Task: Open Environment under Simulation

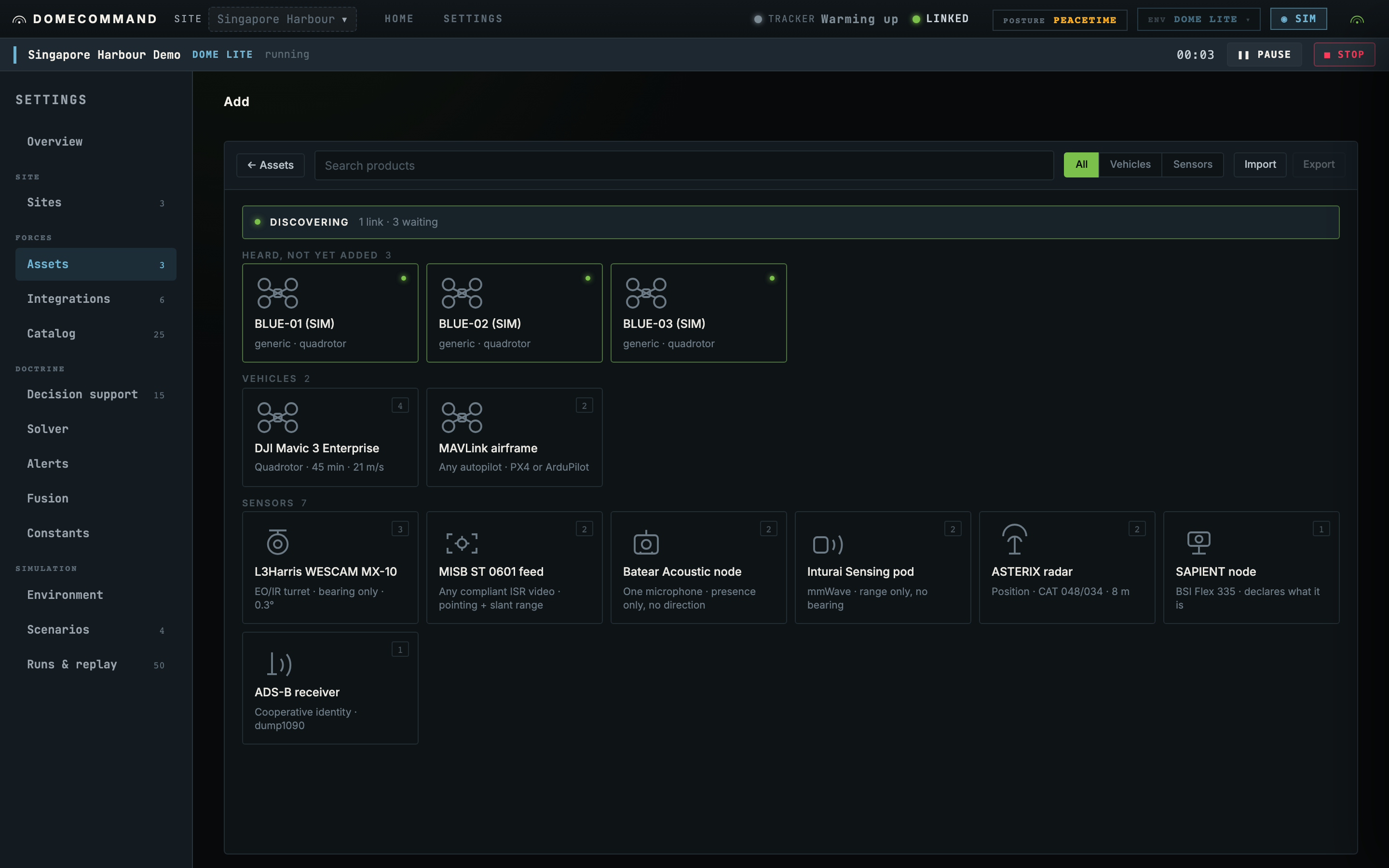Action: point(96,595)
